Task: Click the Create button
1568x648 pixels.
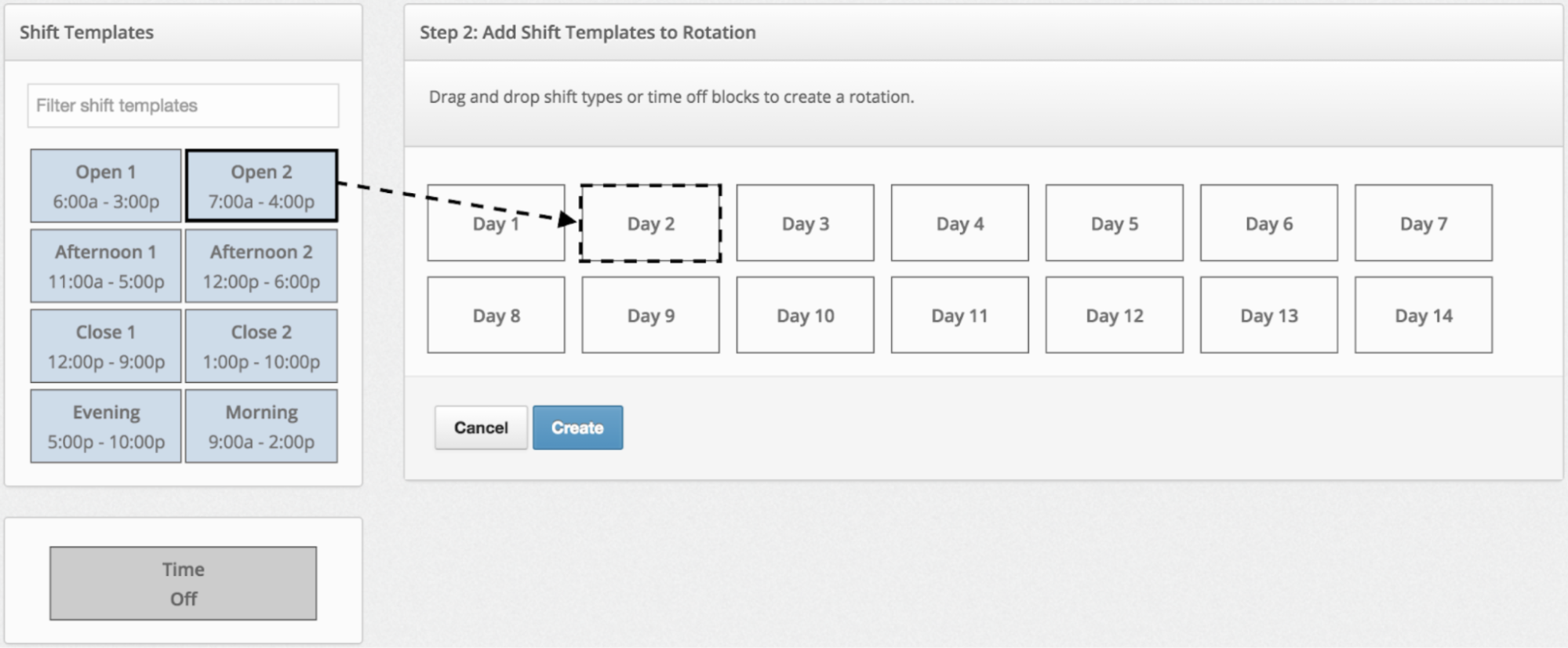Action: point(577,427)
